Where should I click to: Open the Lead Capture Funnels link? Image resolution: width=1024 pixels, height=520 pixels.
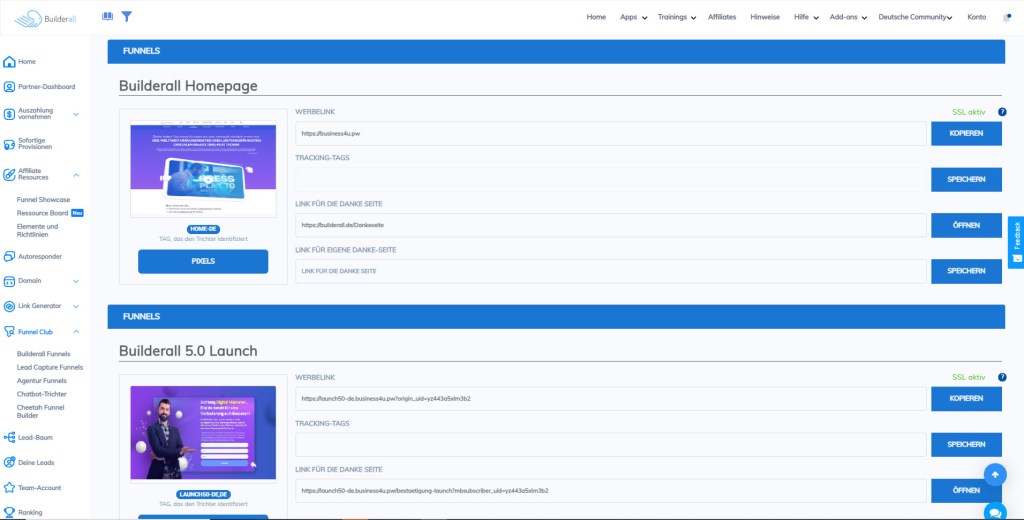pos(50,367)
